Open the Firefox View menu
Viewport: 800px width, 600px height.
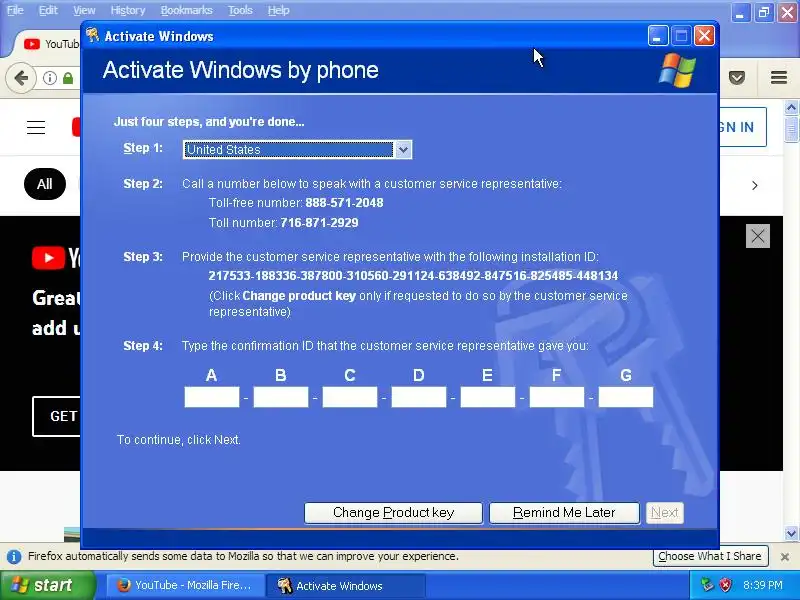tap(84, 10)
